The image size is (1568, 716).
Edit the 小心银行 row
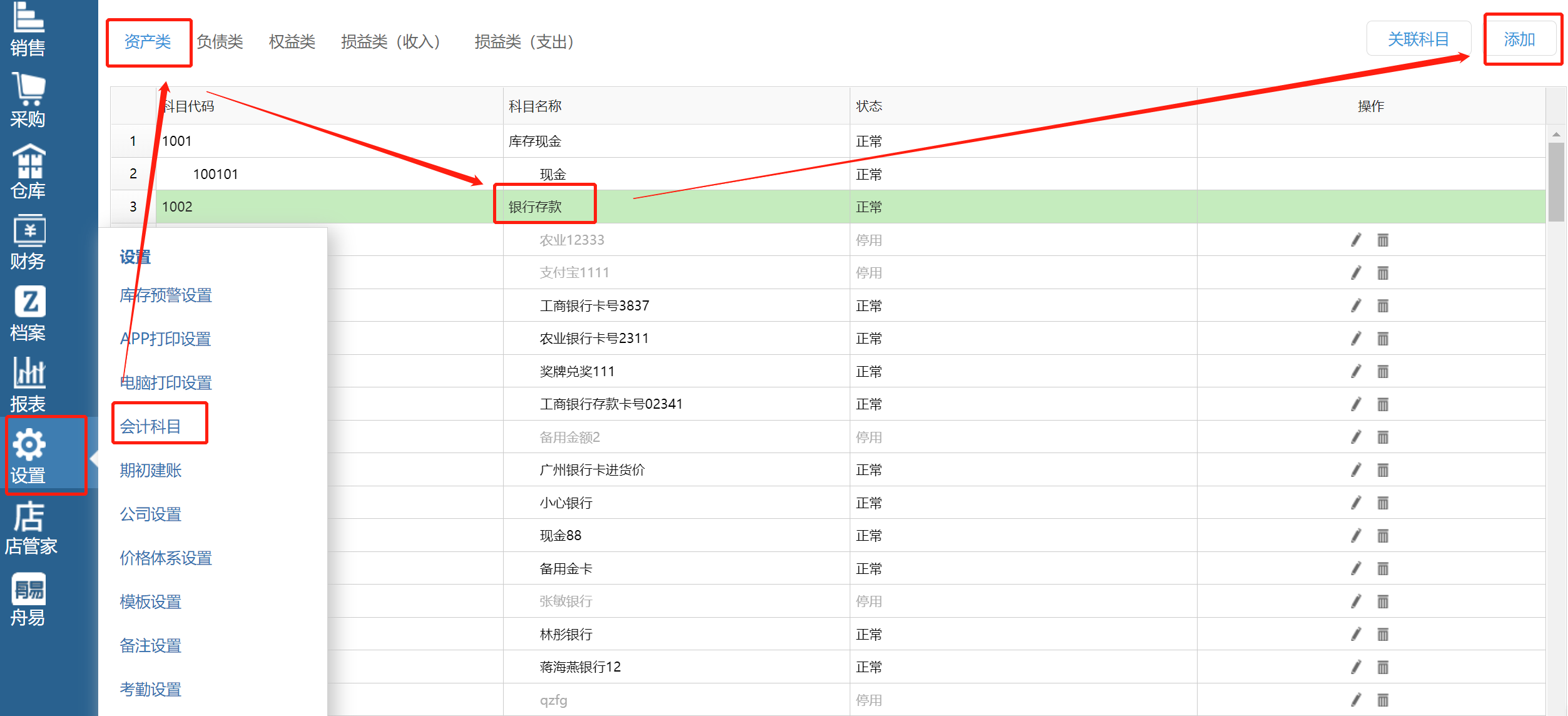pyautogui.click(x=1356, y=503)
